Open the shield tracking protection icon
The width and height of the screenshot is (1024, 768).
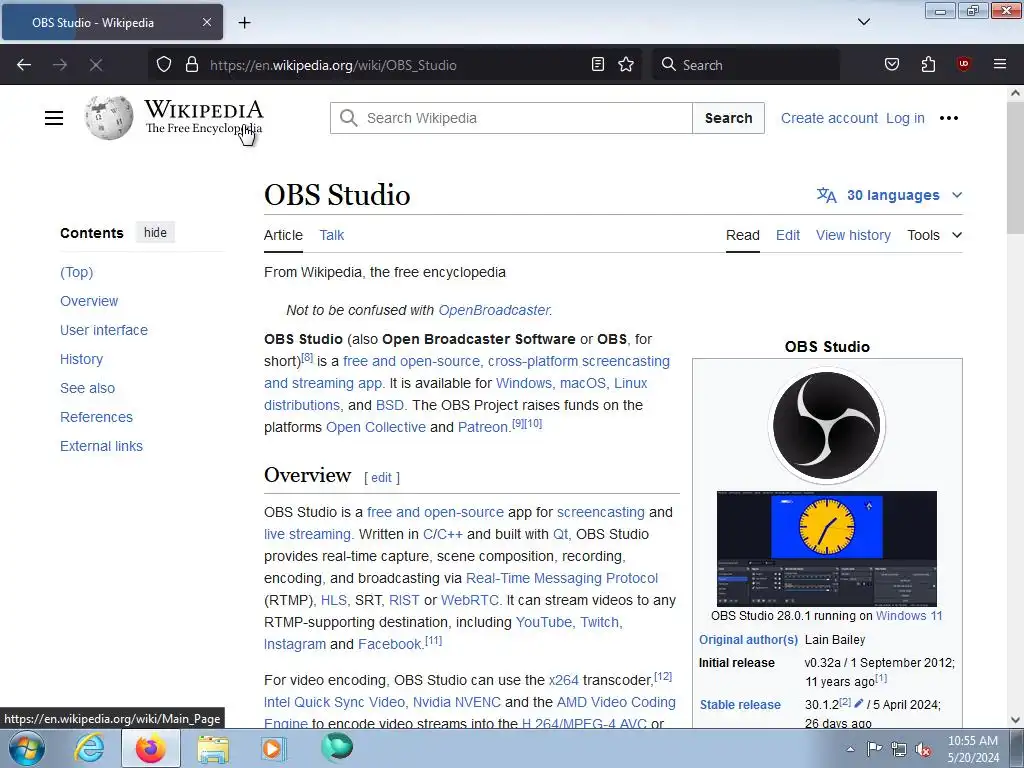[164, 65]
